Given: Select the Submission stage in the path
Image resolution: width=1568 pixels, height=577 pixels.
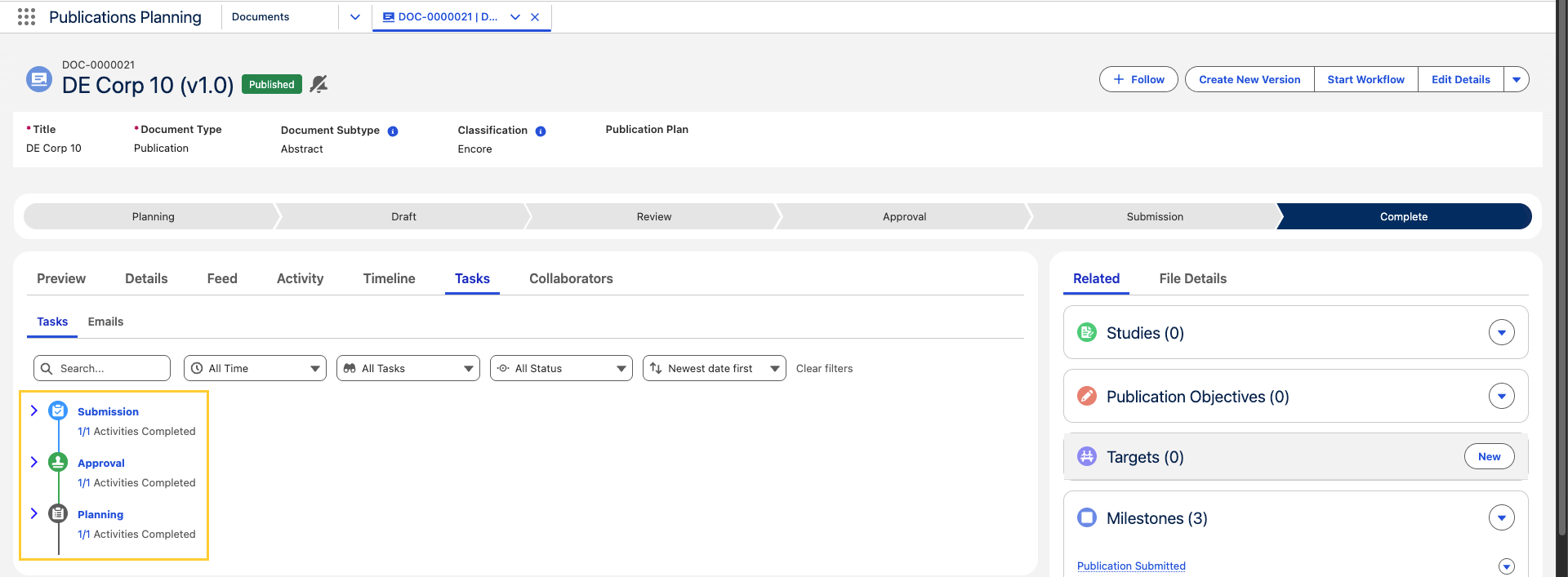Looking at the screenshot, I should (x=1155, y=216).
